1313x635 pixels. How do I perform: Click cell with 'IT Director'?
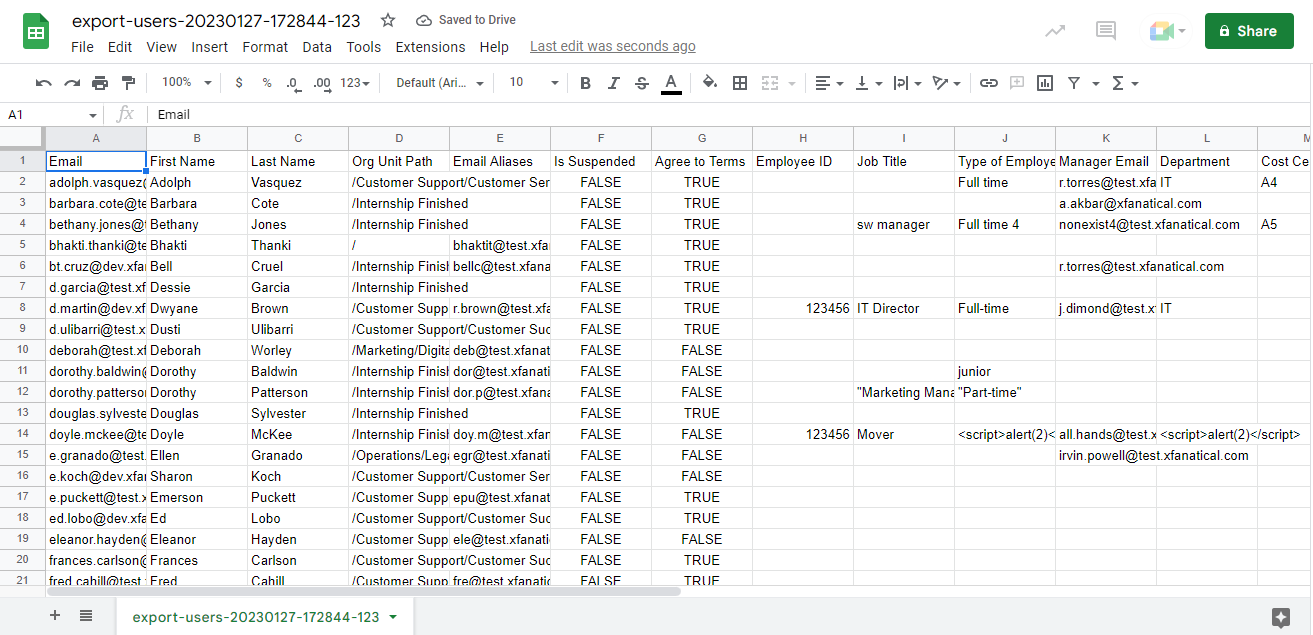point(904,308)
